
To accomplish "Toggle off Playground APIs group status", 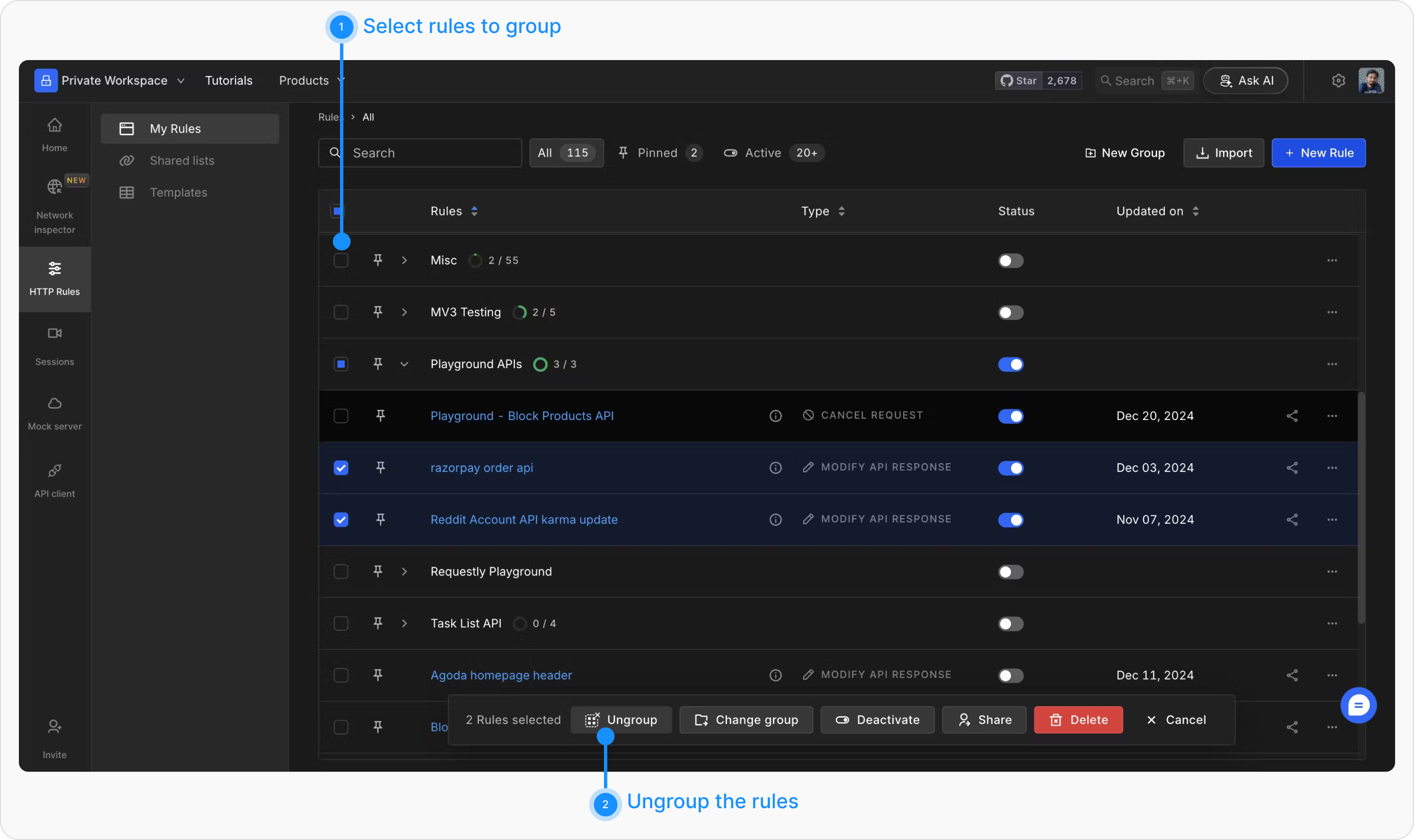I will (x=1010, y=365).
